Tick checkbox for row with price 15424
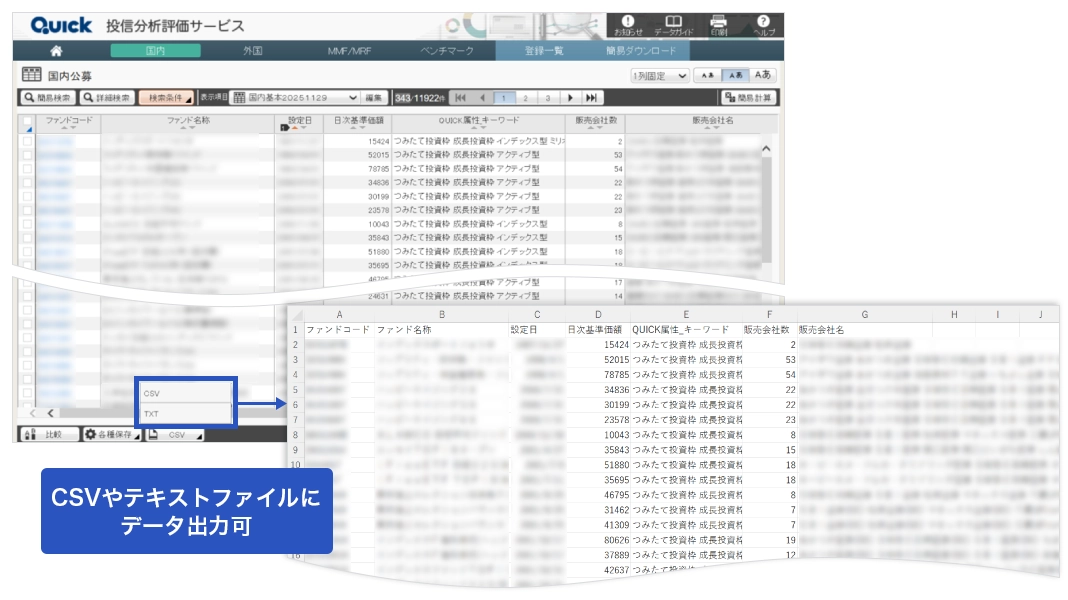This screenshot has width=1068, height=600. pyautogui.click(x=27, y=141)
